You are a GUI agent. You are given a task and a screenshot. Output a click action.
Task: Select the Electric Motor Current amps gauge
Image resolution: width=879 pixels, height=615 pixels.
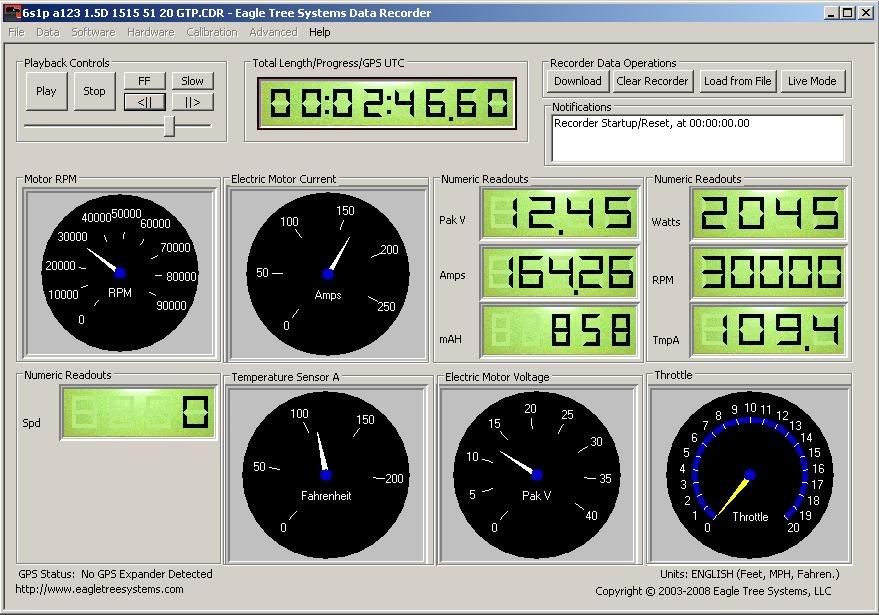[x=328, y=273]
